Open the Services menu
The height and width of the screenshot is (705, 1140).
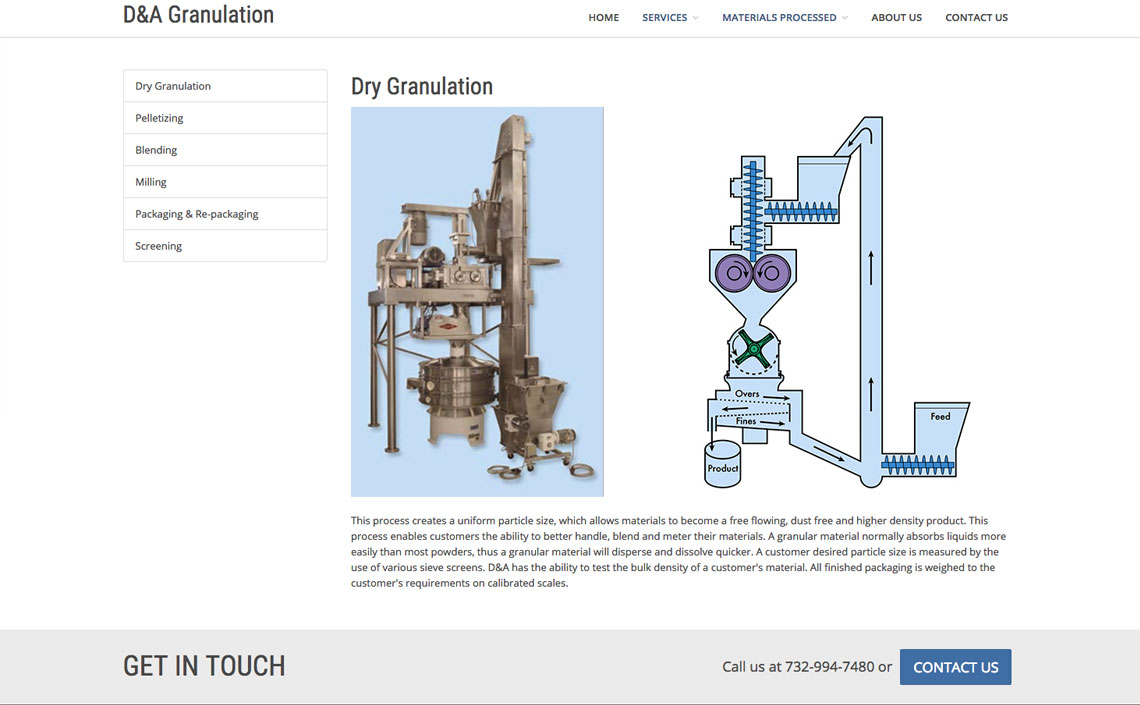click(x=665, y=17)
